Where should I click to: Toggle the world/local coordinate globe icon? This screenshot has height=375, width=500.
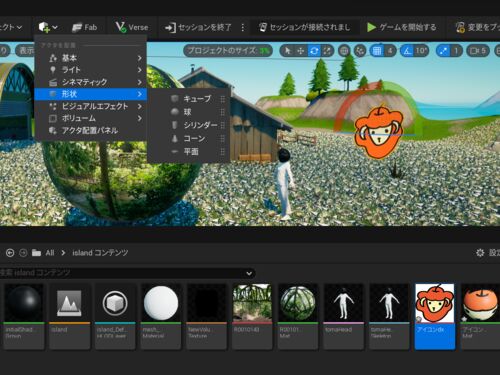tap(344, 51)
